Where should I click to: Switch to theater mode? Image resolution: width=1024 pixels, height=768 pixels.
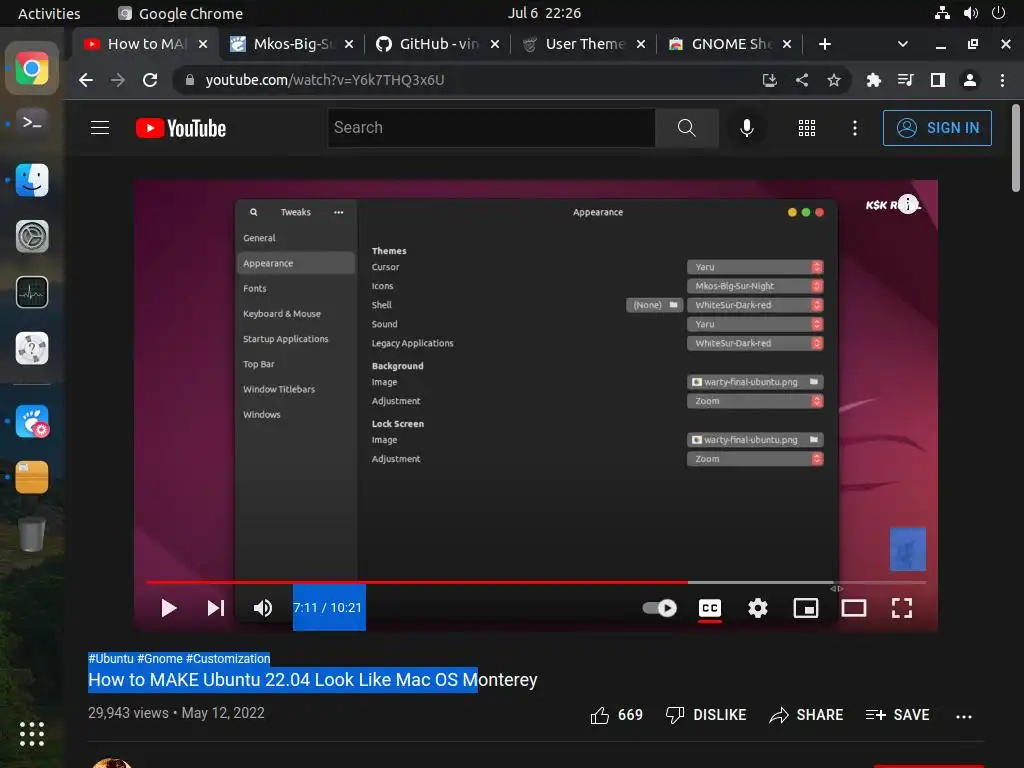[854, 608]
